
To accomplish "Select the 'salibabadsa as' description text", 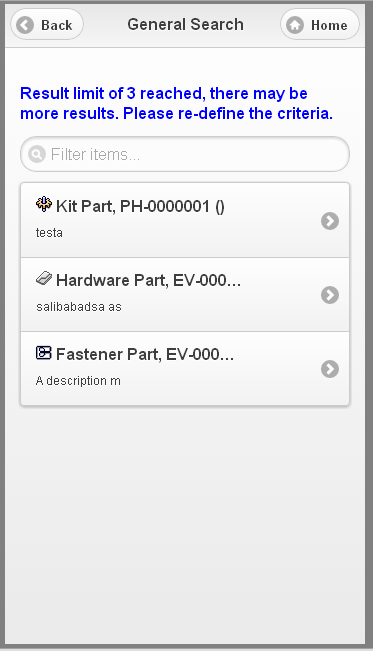I will (79, 307).
